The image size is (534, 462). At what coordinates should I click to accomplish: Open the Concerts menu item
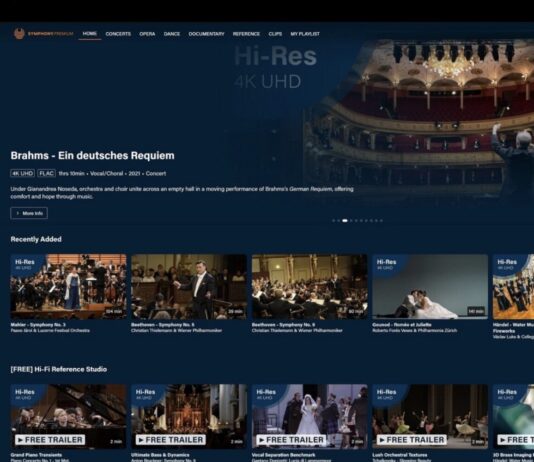pos(118,34)
